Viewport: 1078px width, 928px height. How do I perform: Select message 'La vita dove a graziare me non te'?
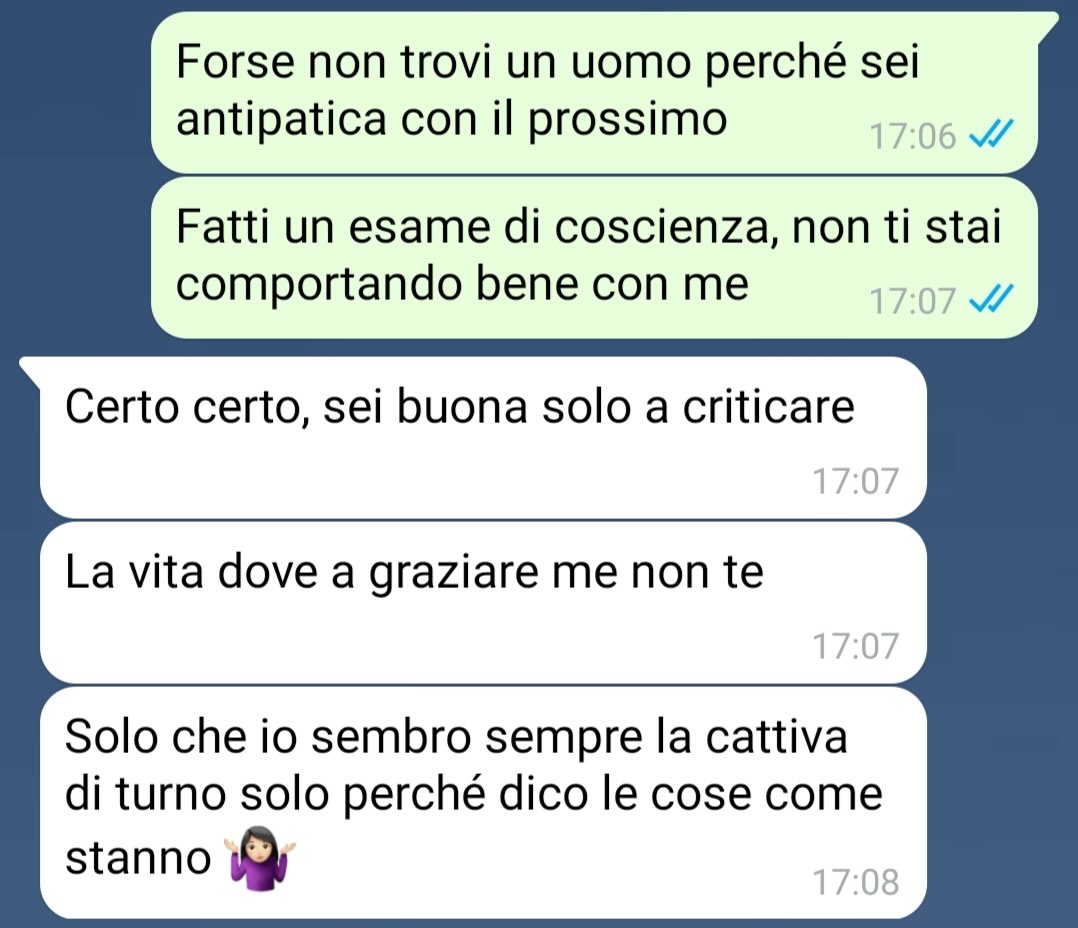483,603
